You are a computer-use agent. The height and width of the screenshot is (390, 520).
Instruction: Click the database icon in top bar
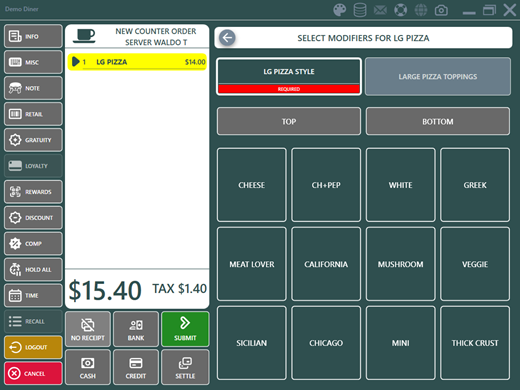tap(360, 10)
